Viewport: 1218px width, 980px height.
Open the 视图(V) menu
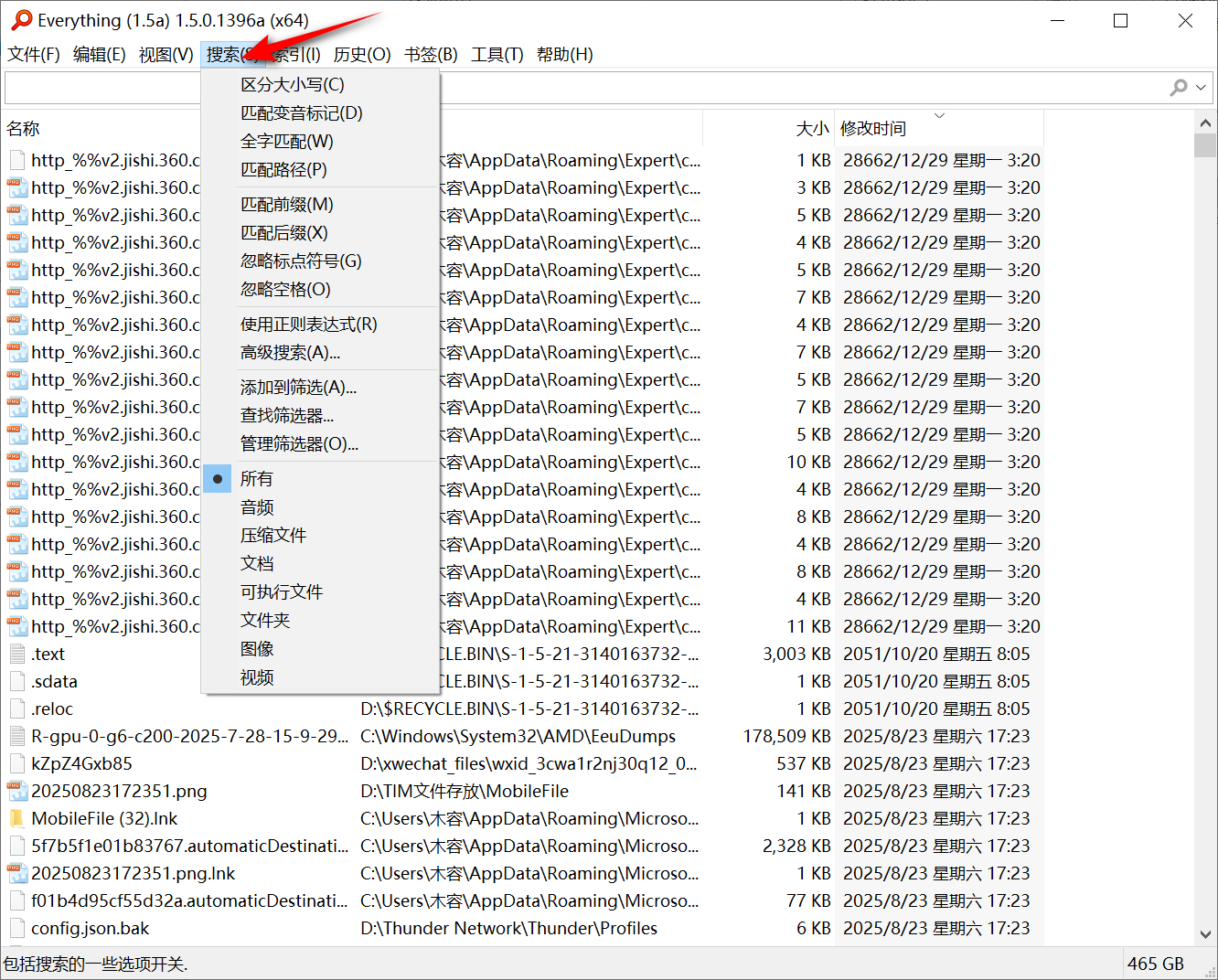click(166, 55)
